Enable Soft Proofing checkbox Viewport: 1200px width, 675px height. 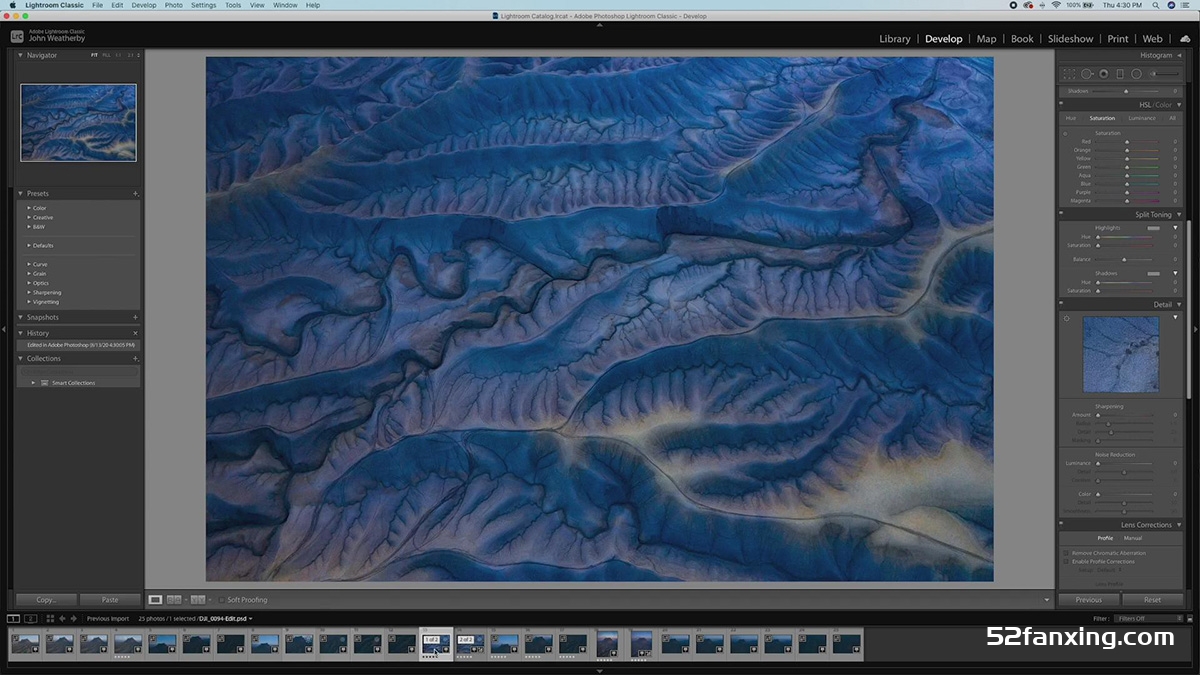[x=221, y=600]
